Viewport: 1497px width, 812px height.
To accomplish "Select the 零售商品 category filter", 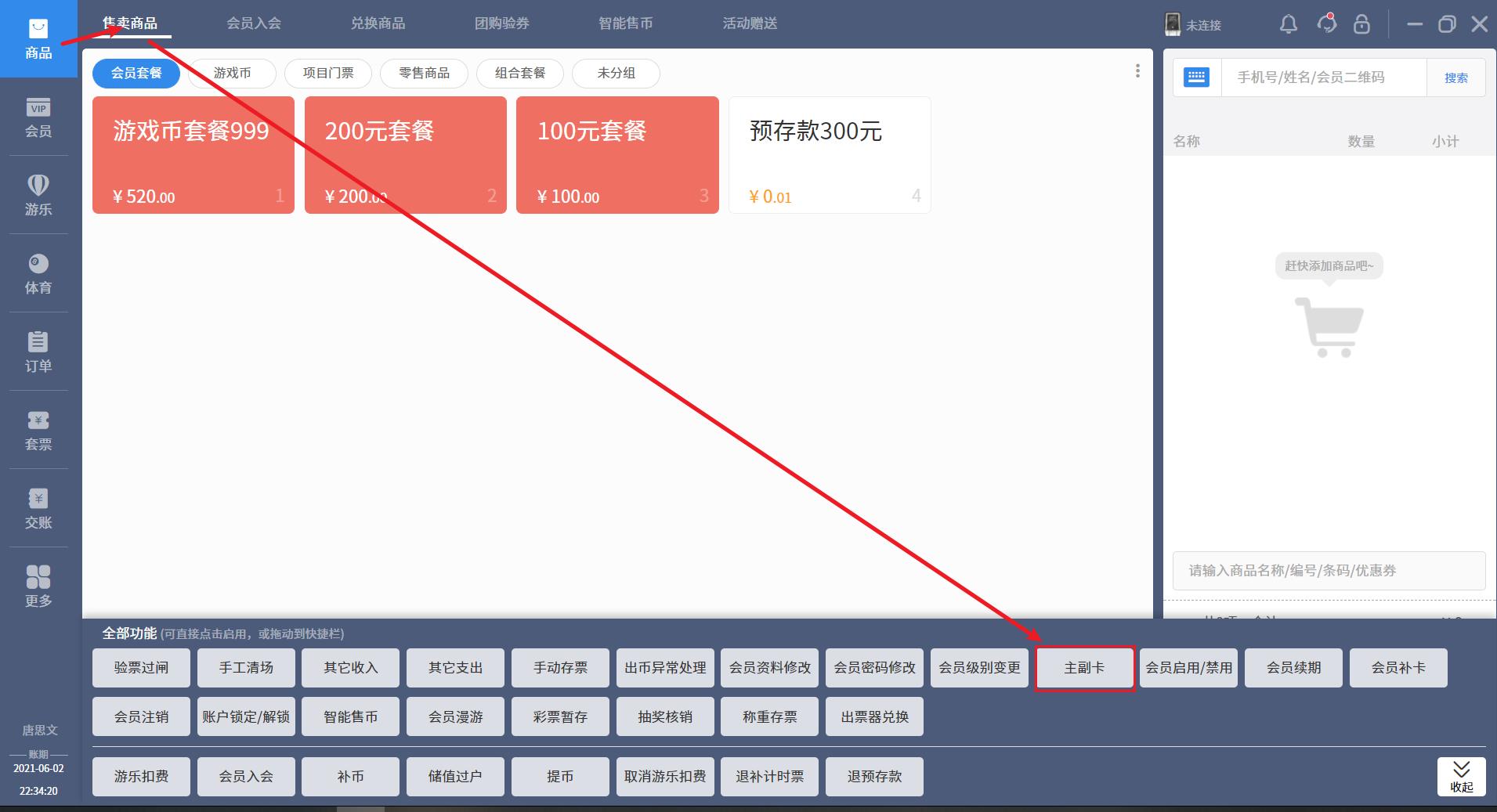I will pos(425,74).
